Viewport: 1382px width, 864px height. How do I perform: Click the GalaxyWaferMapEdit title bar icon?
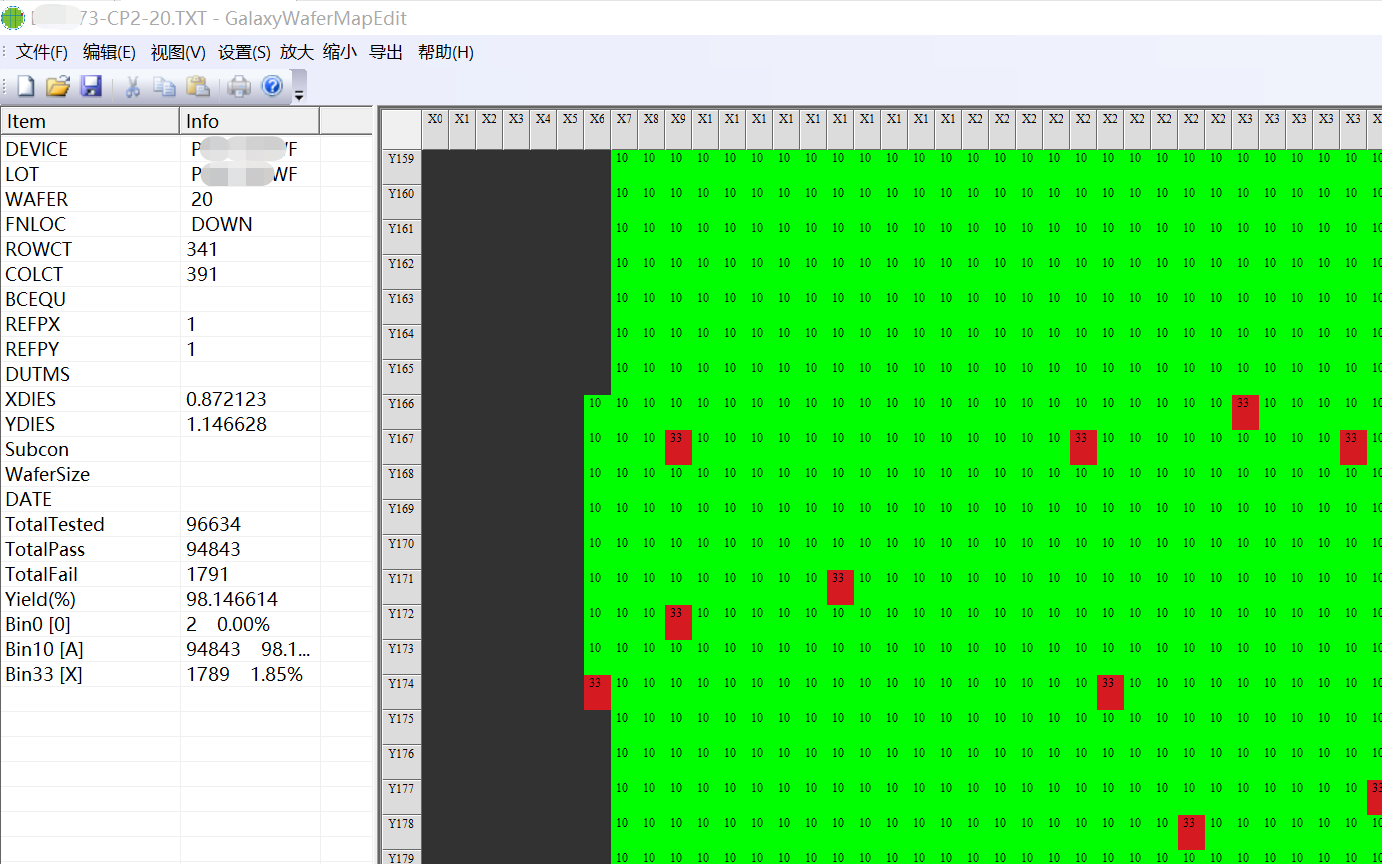(x=14, y=17)
